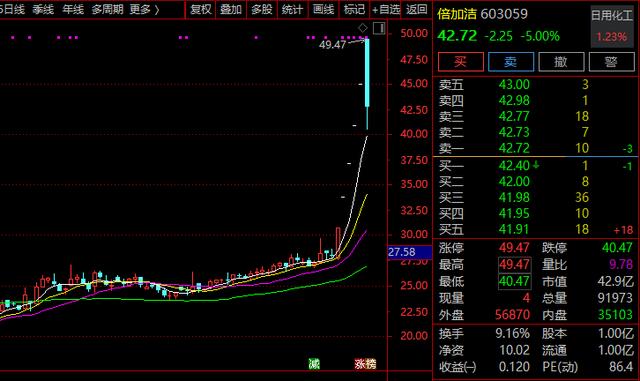Add stock with +自选 button
Viewport: 640px width, 381px height.
386,9
